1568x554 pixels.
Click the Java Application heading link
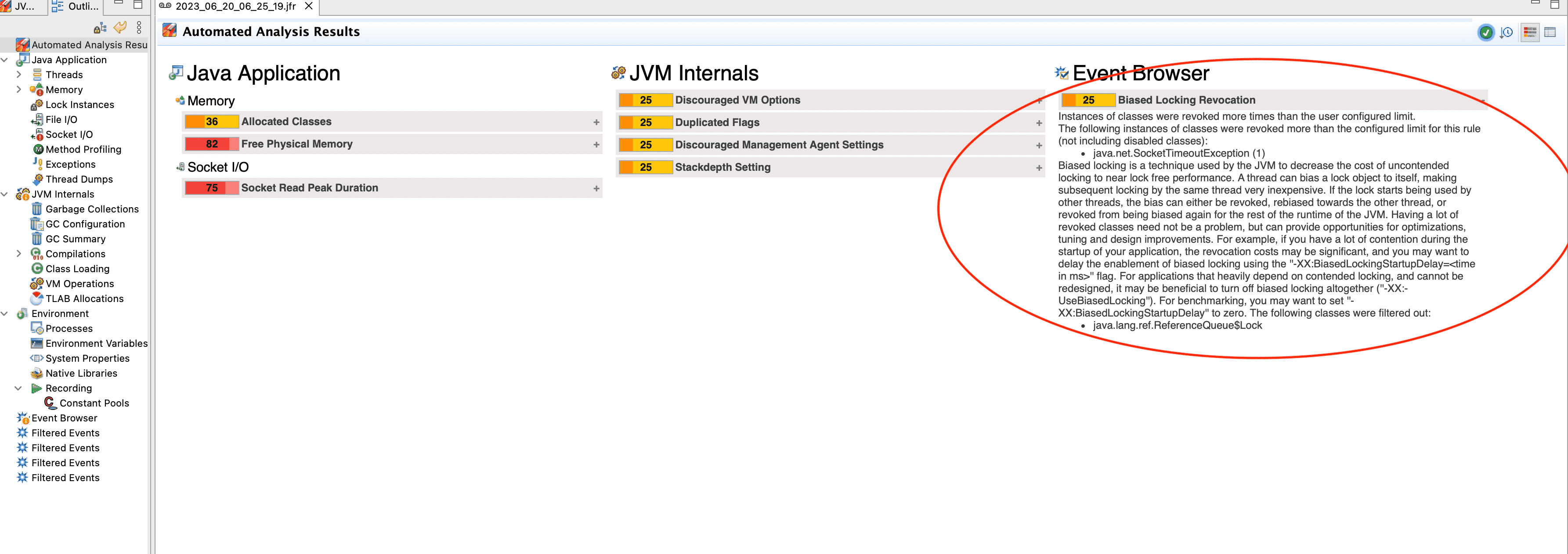pos(263,74)
